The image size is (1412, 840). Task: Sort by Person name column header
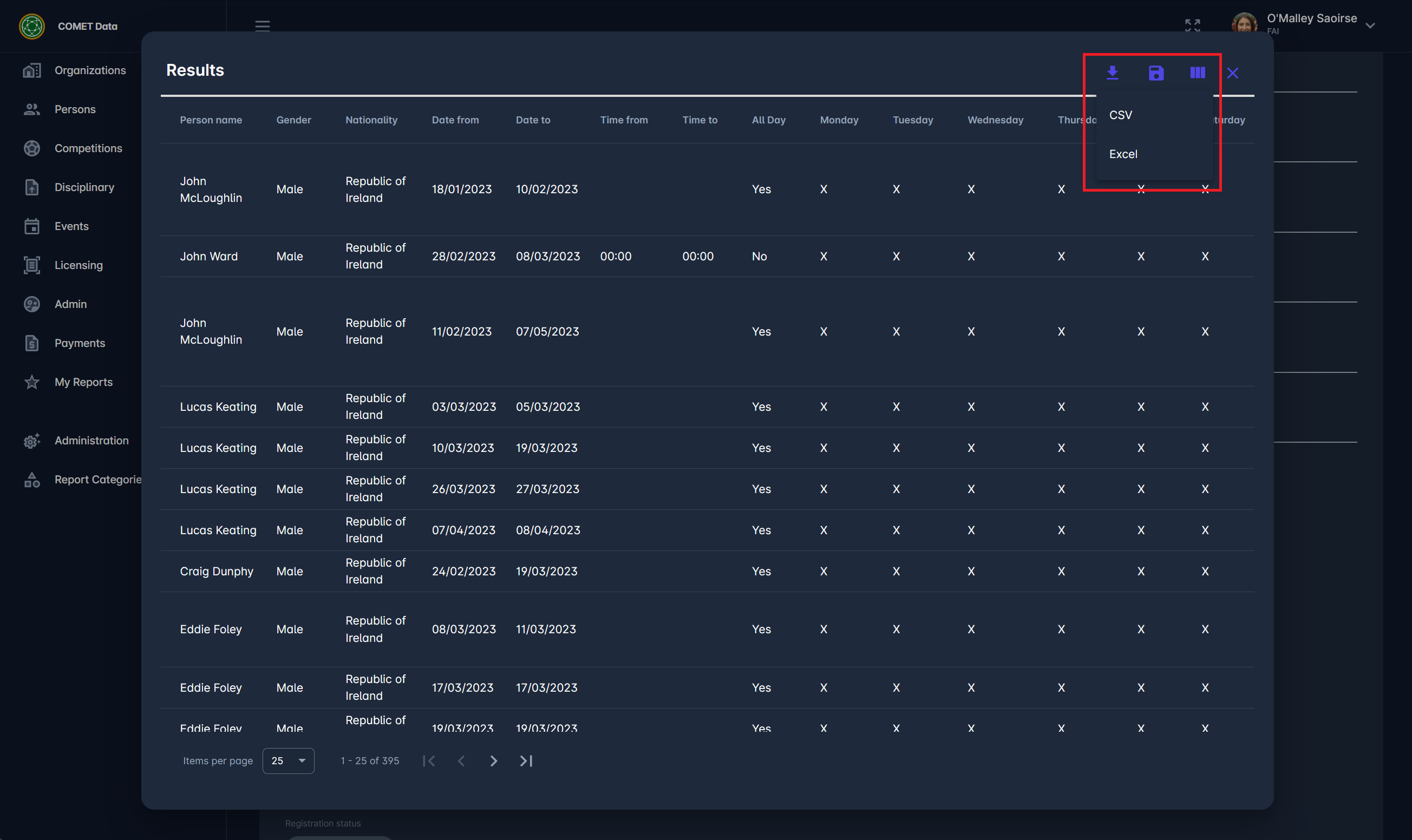211,120
